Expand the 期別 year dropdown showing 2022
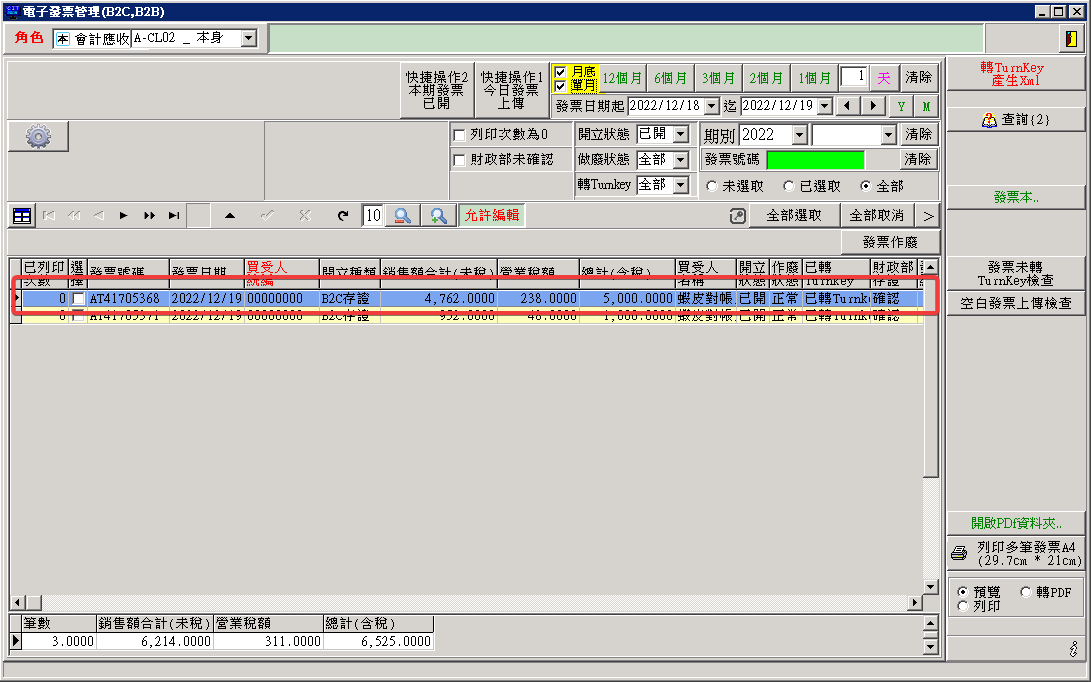1091x682 pixels. click(x=799, y=135)
